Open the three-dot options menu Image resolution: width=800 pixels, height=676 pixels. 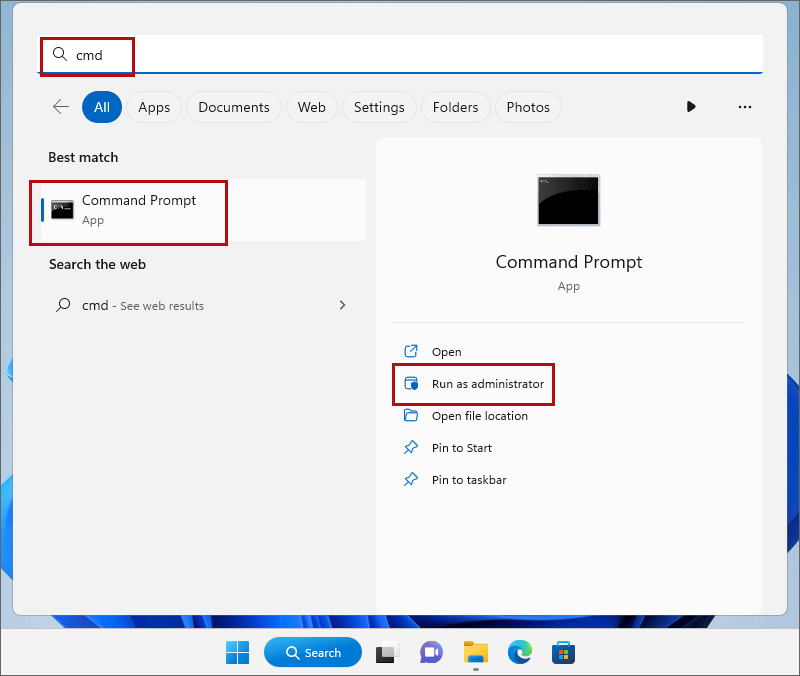pyautogui.click(x=745, y=107)
